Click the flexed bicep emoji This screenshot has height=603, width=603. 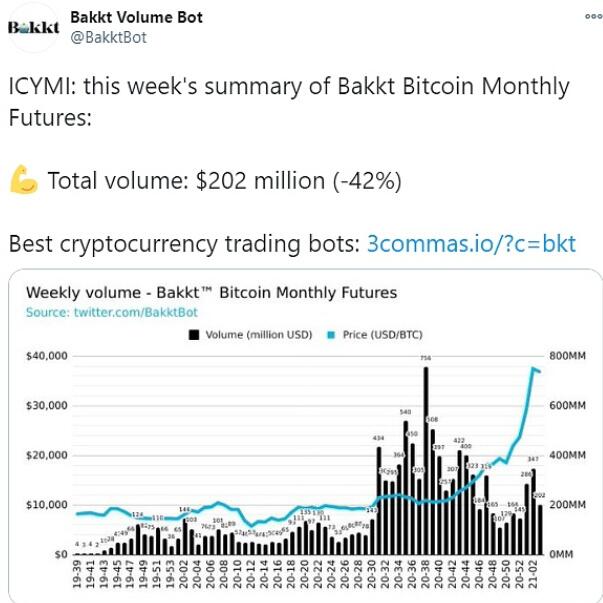23,181
